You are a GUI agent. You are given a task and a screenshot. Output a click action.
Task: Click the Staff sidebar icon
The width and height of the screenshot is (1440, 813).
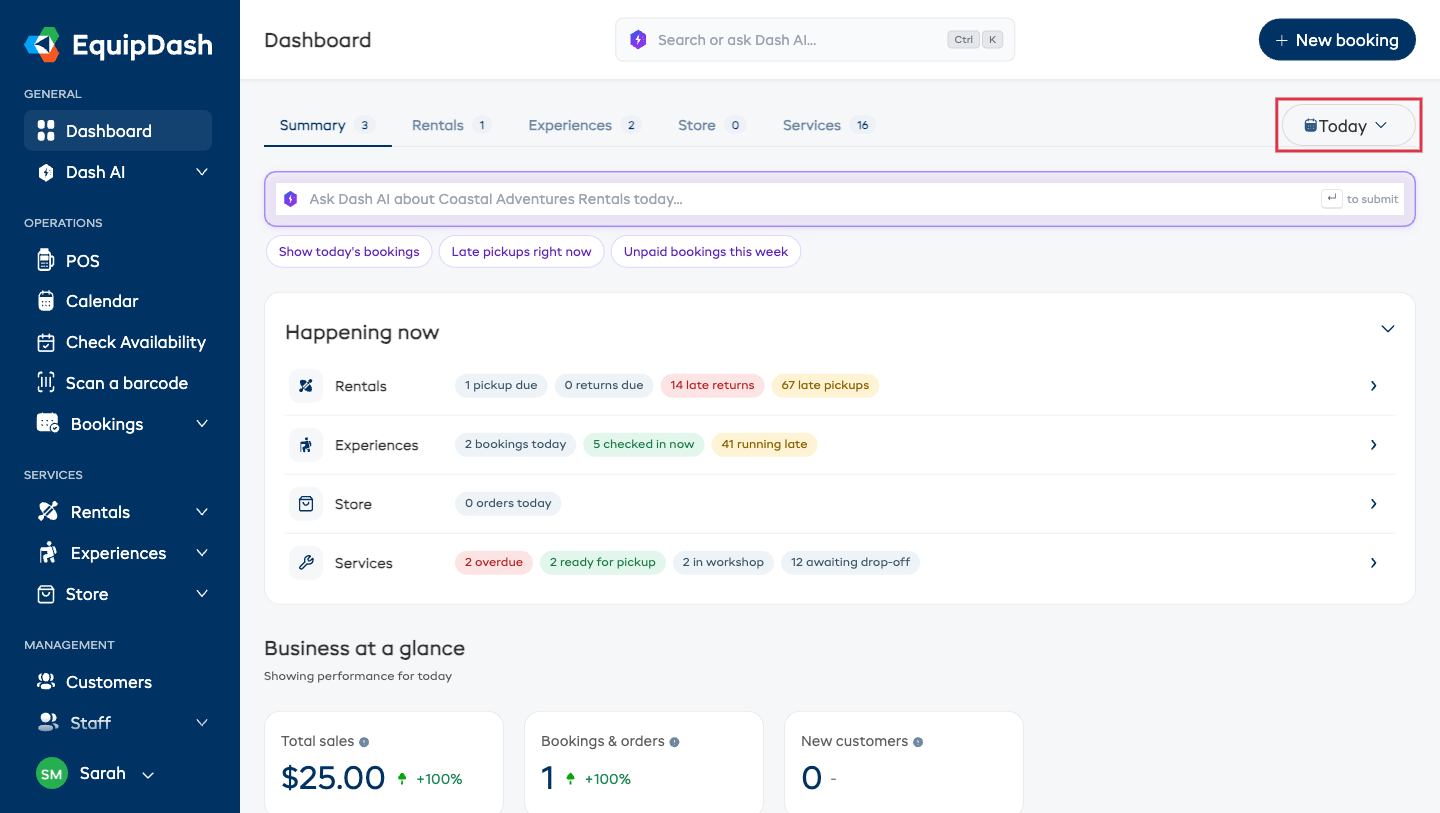tap(47, 722)
